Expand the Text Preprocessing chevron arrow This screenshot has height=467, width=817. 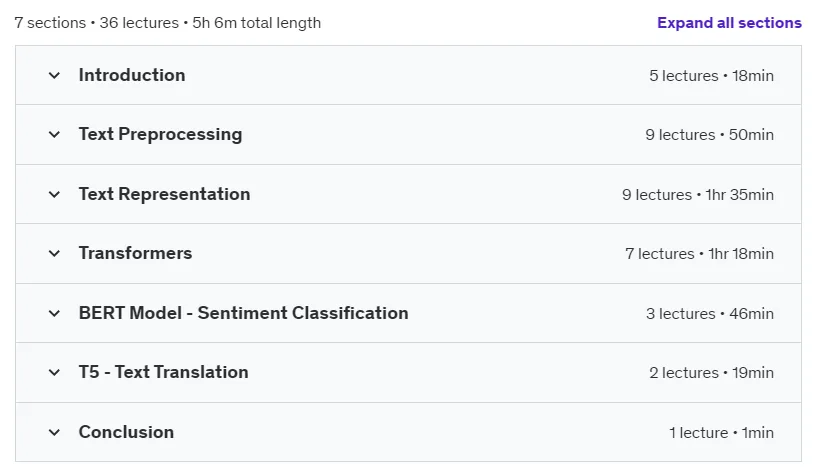point(54,135)
